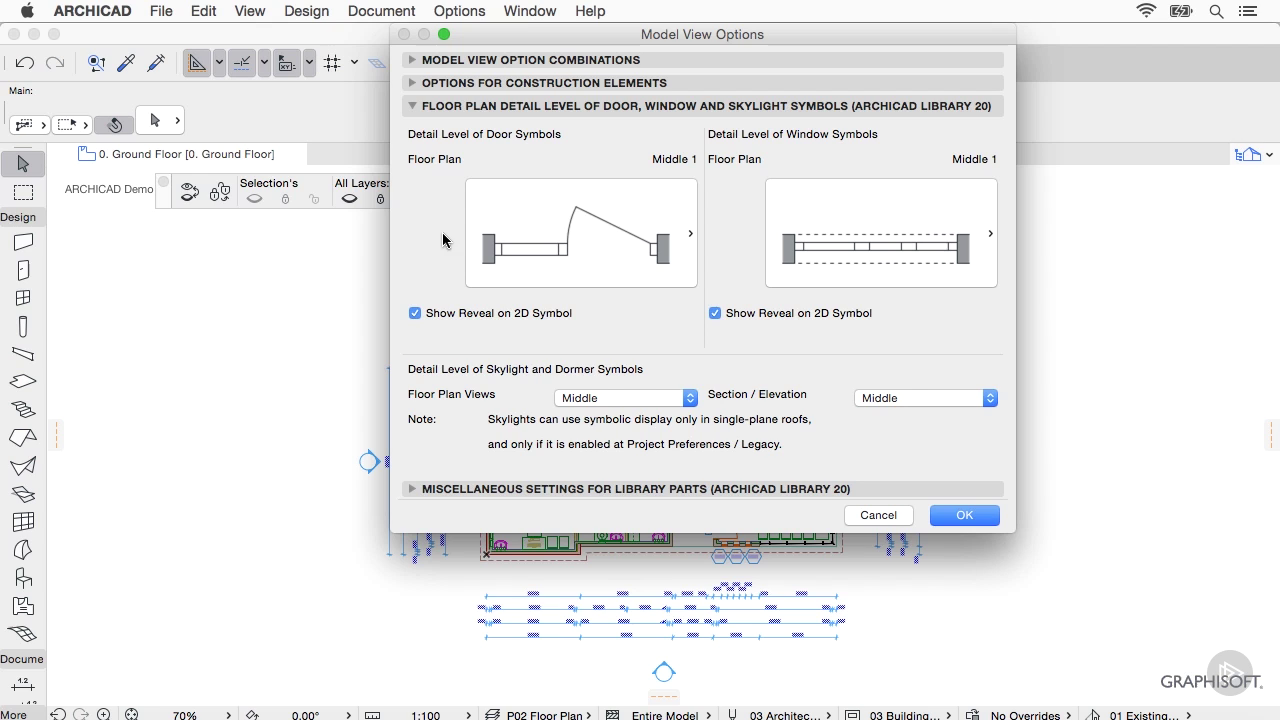The image size is (1280, 720).
Task: Open the View menu
Action: pos(250,11)
